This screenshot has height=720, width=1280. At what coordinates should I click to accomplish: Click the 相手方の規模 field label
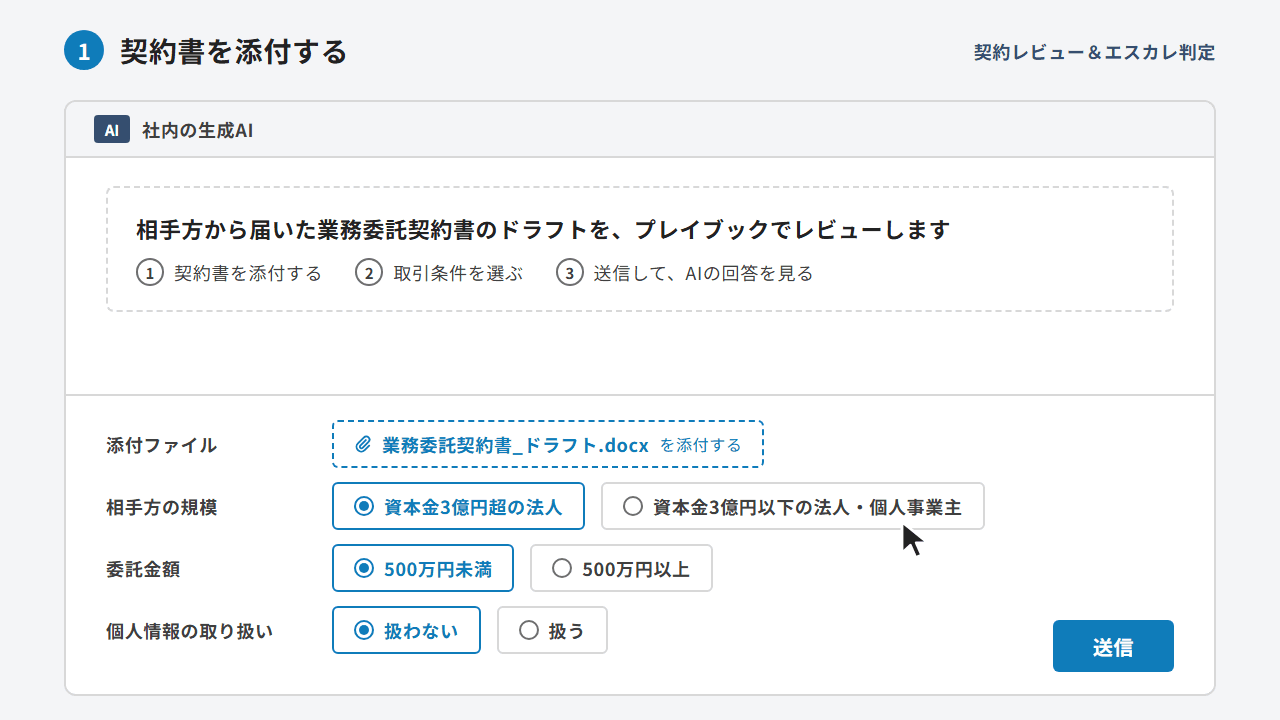pyautogui.click(x=161, y=507)
